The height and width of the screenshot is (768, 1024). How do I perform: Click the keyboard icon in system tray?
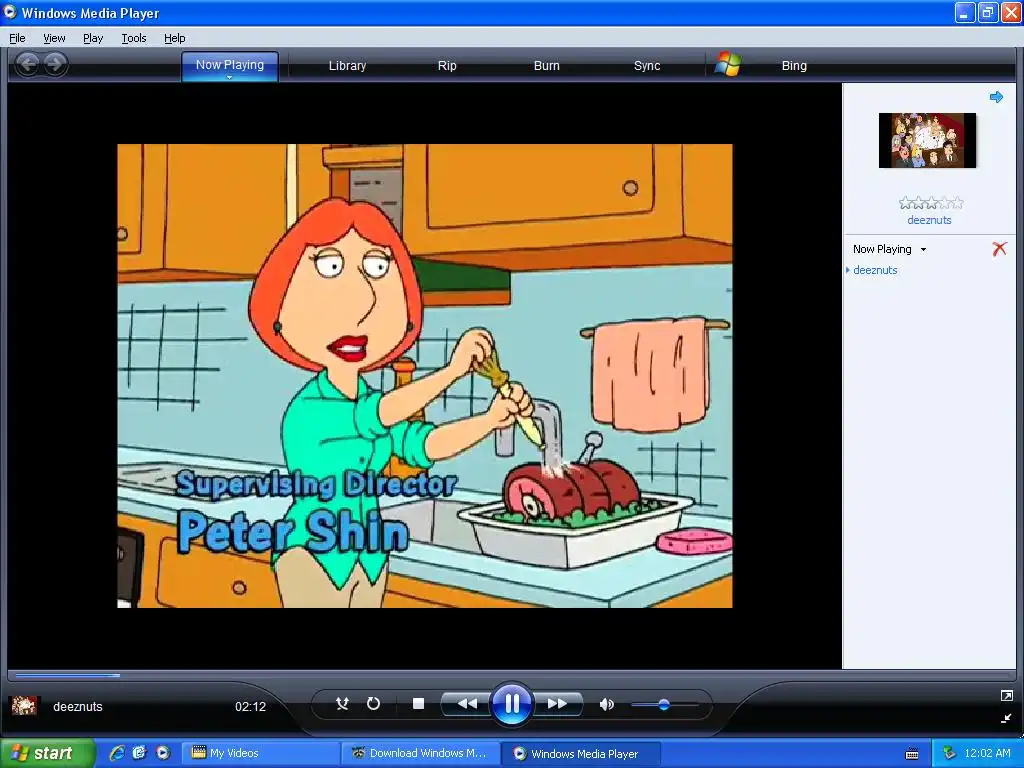tap(912, 754)
